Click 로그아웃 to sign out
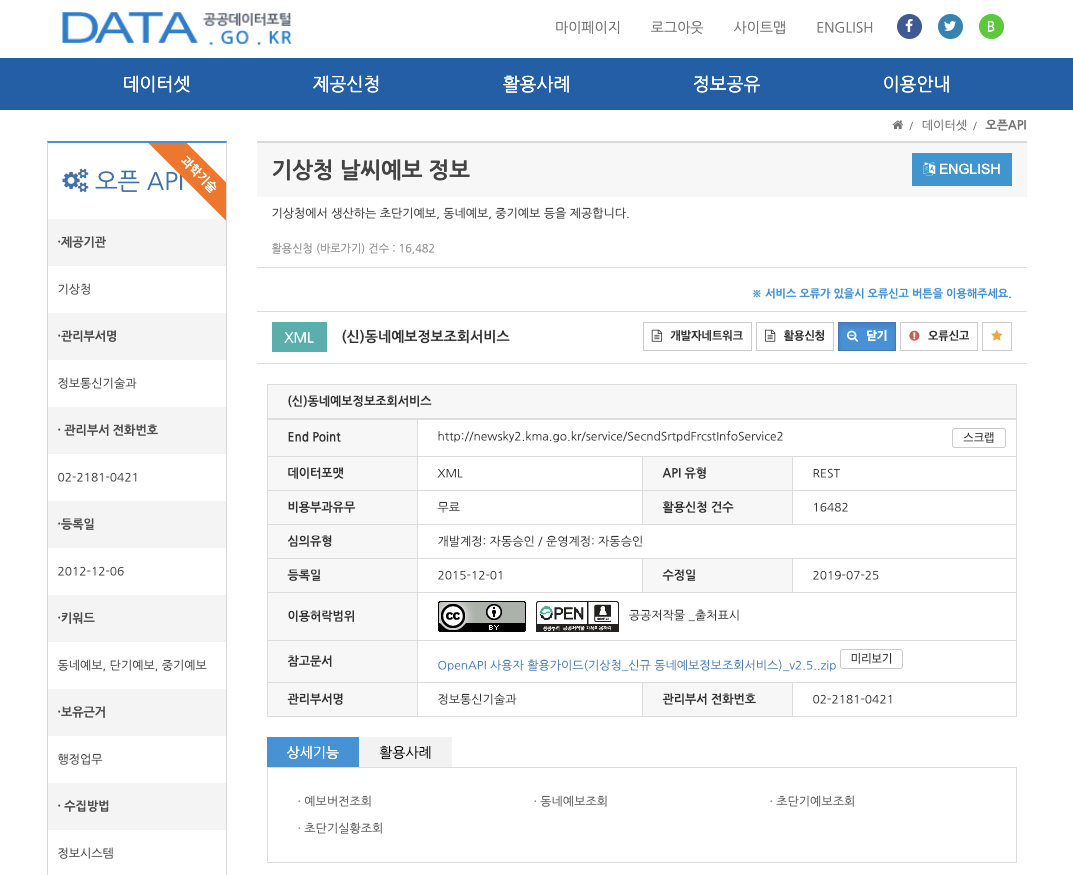The width and height of the screenshot is (1073, 875). click(x=676, y=27)
